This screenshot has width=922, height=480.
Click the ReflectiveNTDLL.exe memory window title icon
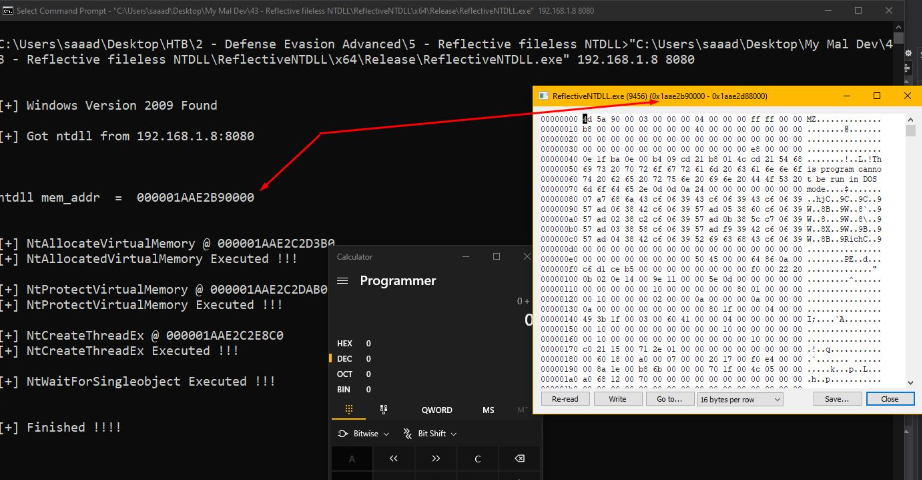point(543,96)
